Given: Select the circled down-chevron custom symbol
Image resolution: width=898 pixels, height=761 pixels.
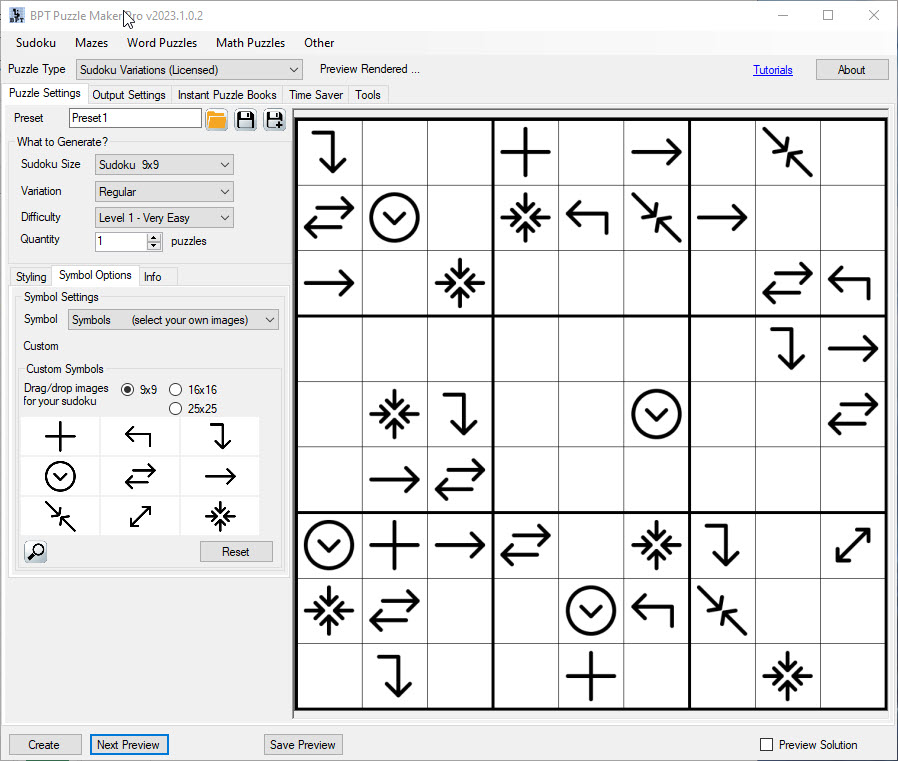Looking at the screenshot, I should coord(59,476).
